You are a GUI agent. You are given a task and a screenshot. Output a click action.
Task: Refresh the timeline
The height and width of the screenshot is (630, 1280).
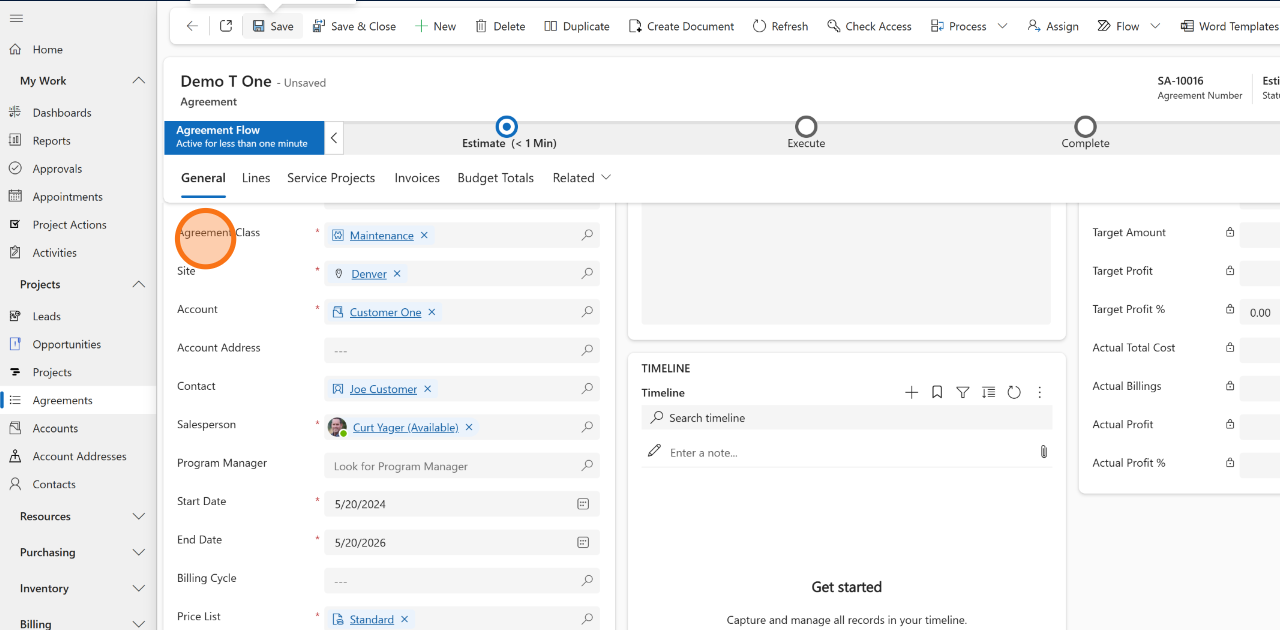click(x=1014, y=393)
